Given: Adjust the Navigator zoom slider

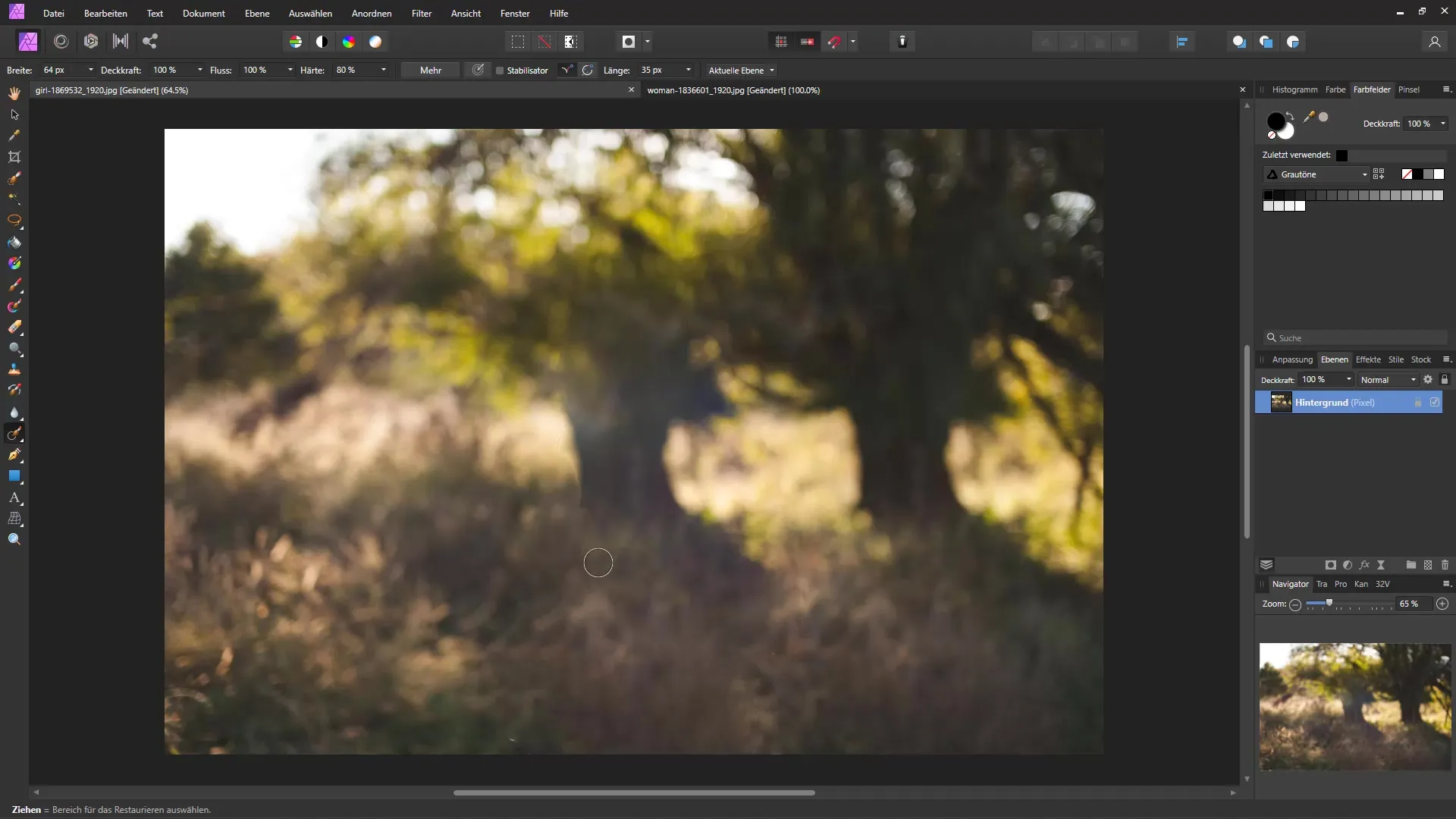Looking at the screenshot, I should pos(1329,604).
